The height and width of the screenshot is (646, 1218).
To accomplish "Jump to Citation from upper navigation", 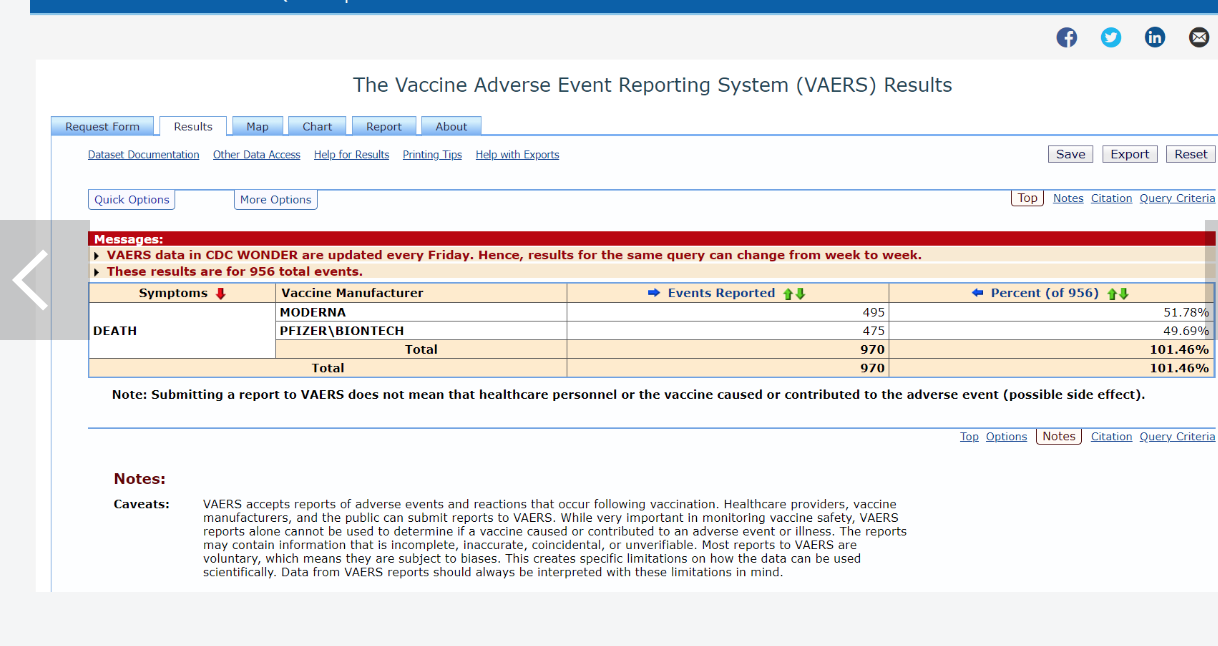I will 1111,198.
